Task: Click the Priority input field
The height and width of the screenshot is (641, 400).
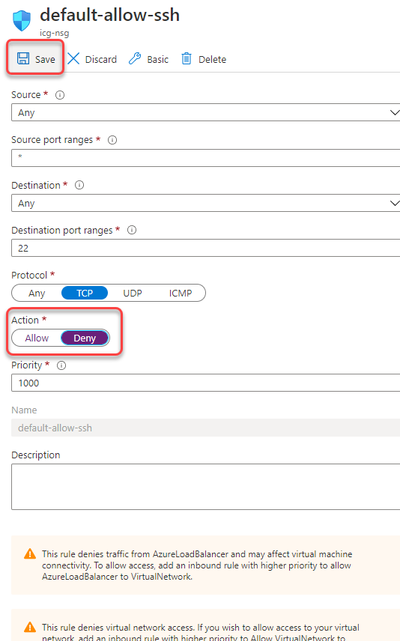Action: pyautogui.click(x=205, y=383)
